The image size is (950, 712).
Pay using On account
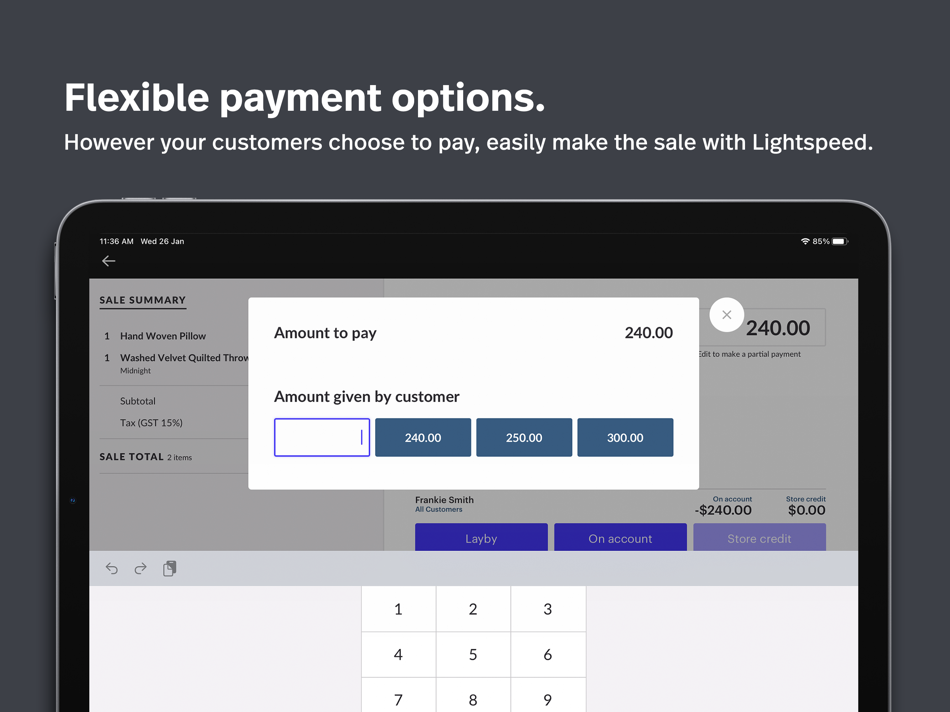tap(620, 537)
